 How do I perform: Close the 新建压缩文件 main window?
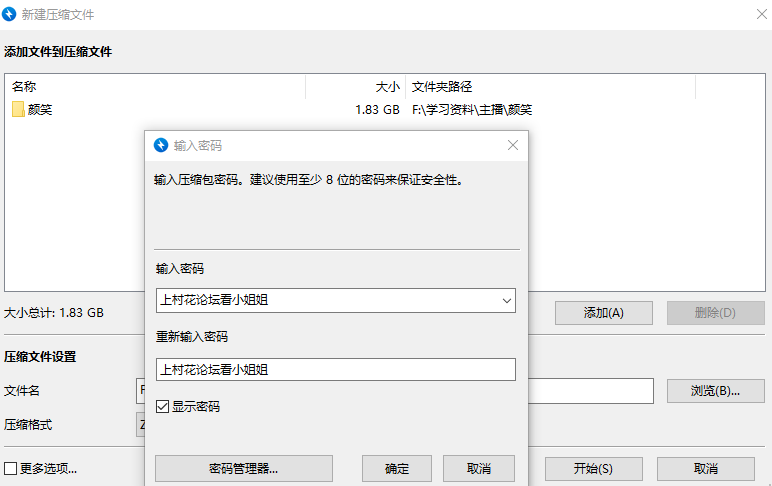click(759, 15)
